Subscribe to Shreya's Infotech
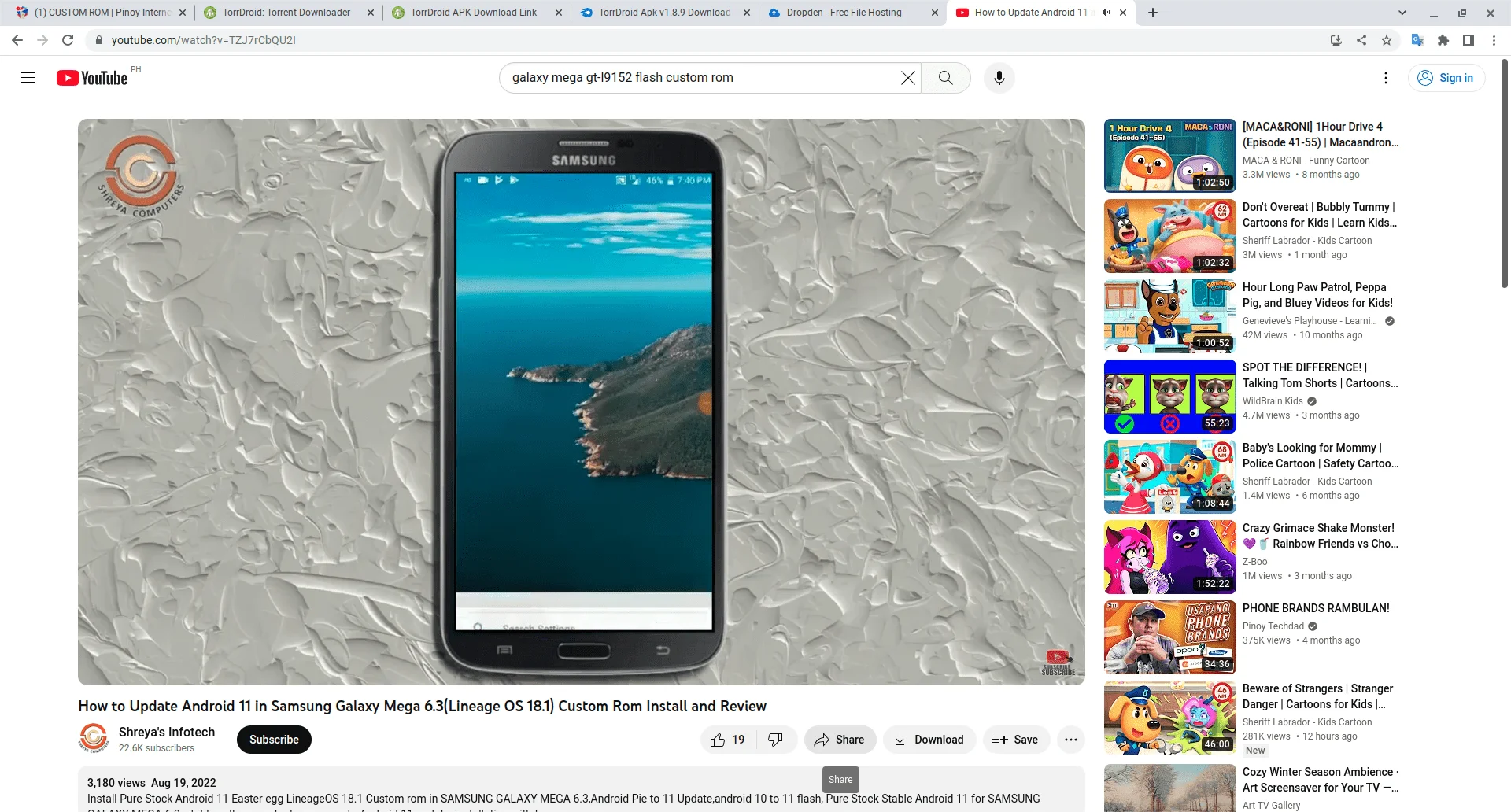 [274, 740]
